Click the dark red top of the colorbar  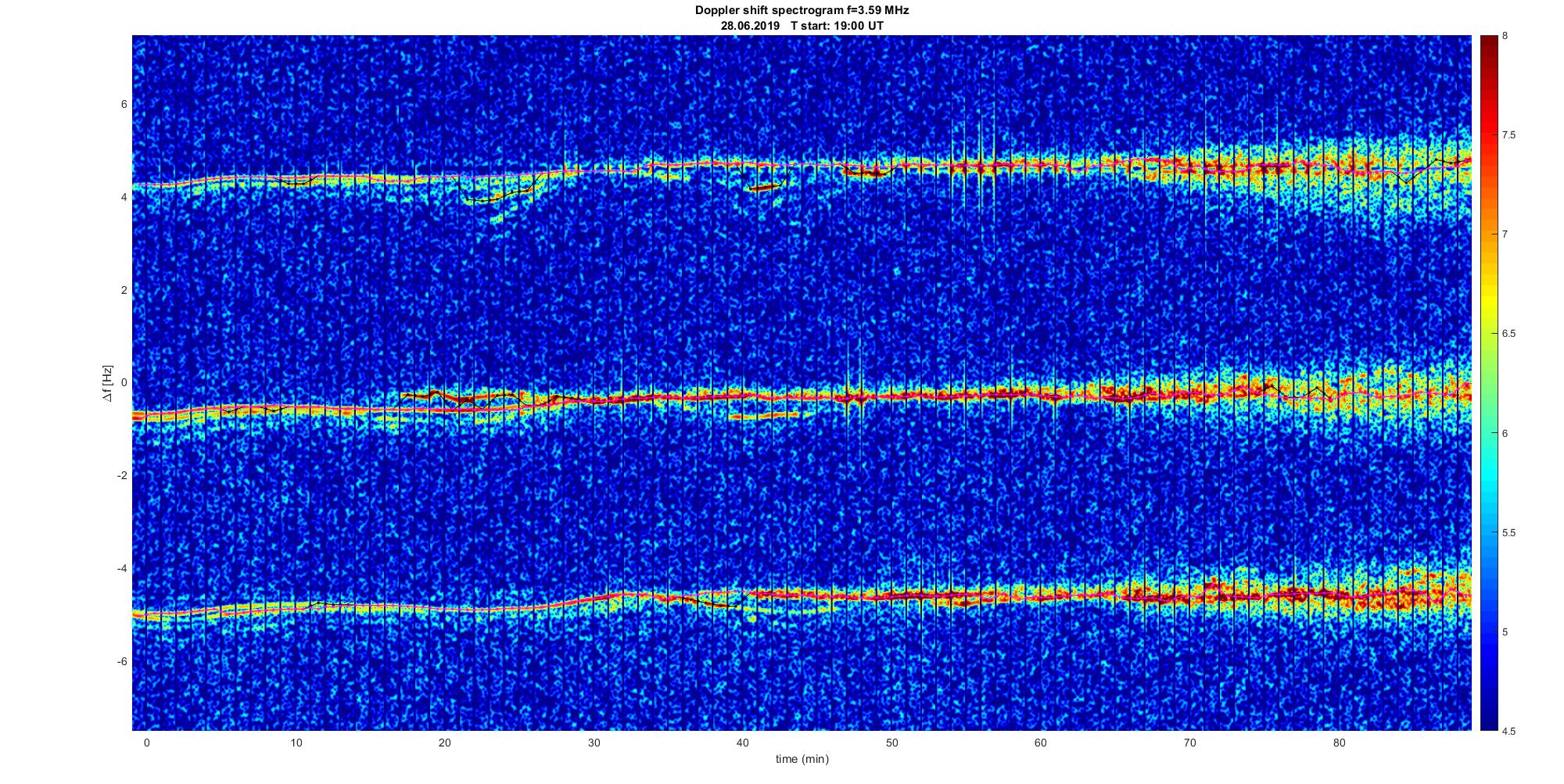(1488, 44)
